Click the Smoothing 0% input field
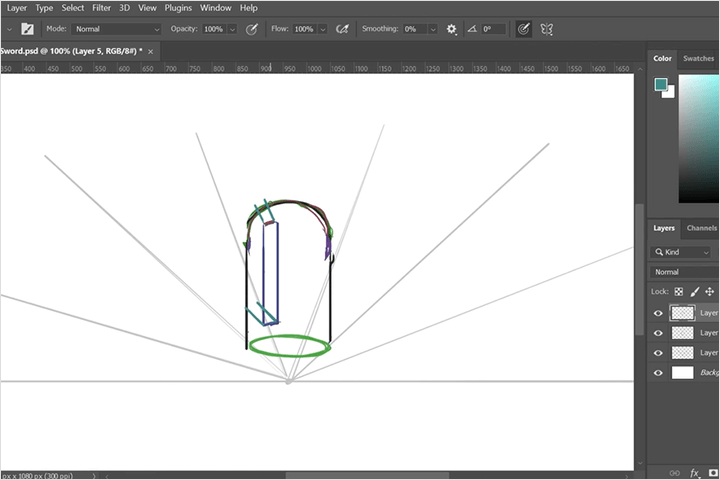This screenshot has height=480, width=720. coord(415,29)
